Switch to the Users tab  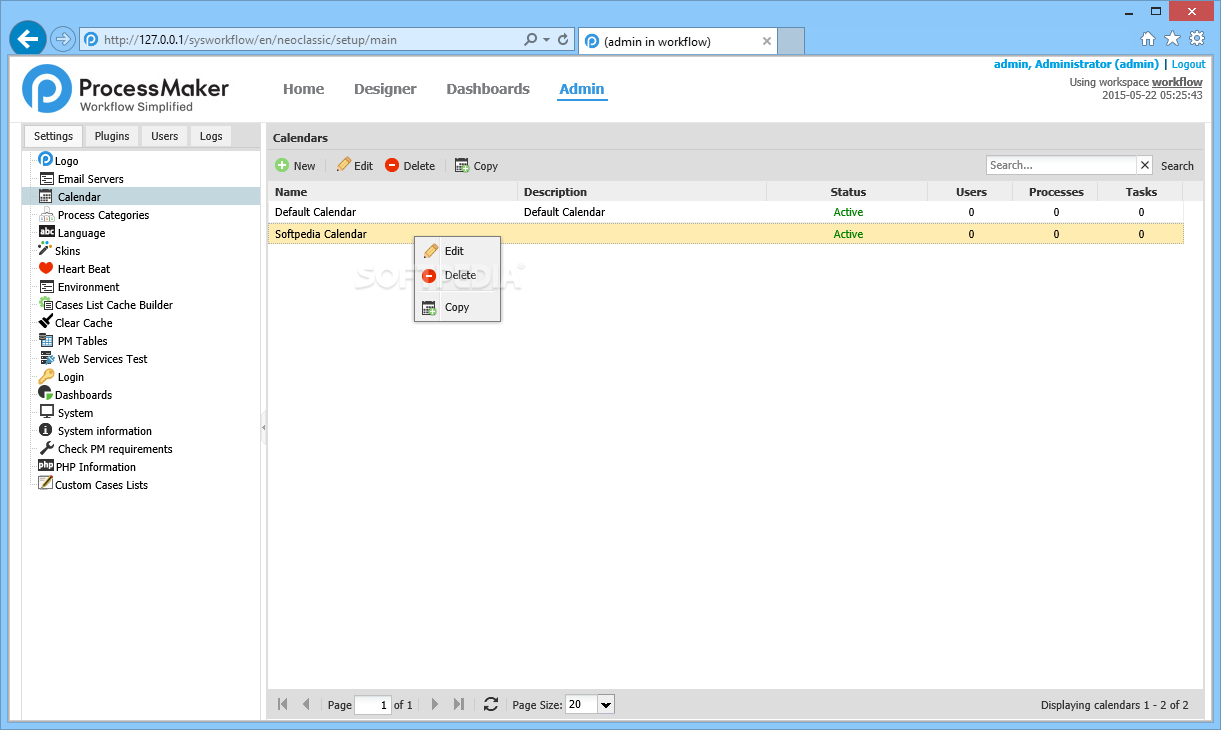tap(164, 136)
